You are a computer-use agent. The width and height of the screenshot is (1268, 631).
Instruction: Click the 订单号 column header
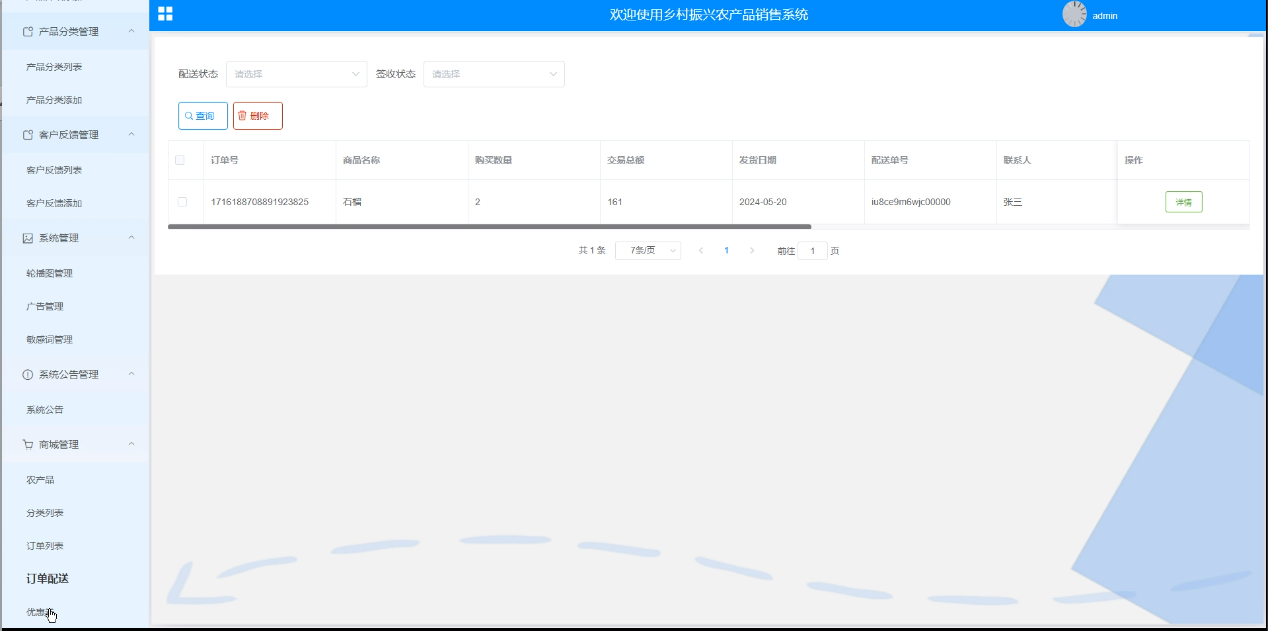tap(224, 160)
